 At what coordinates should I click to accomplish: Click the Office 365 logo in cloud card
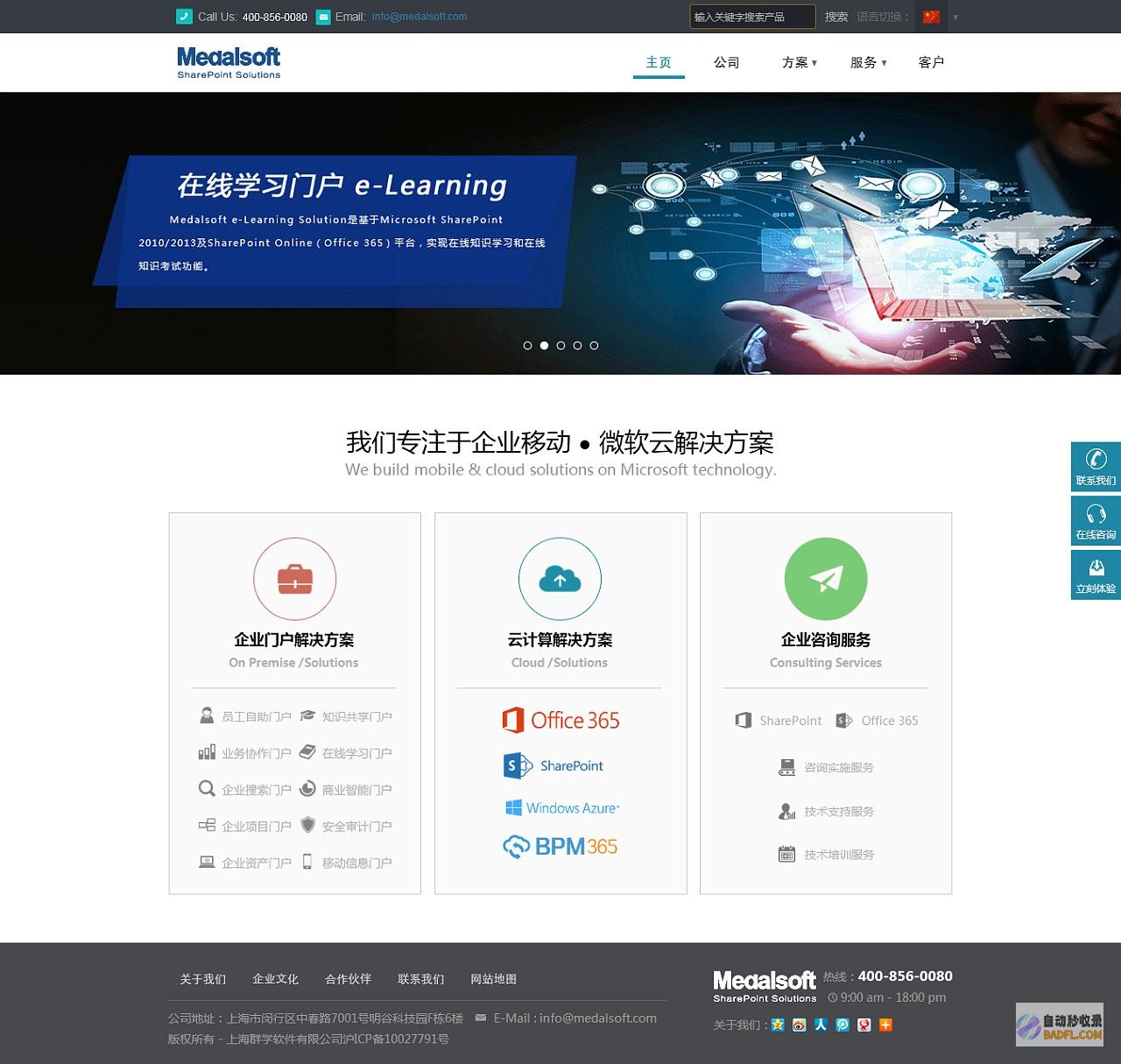coord(560,720)
